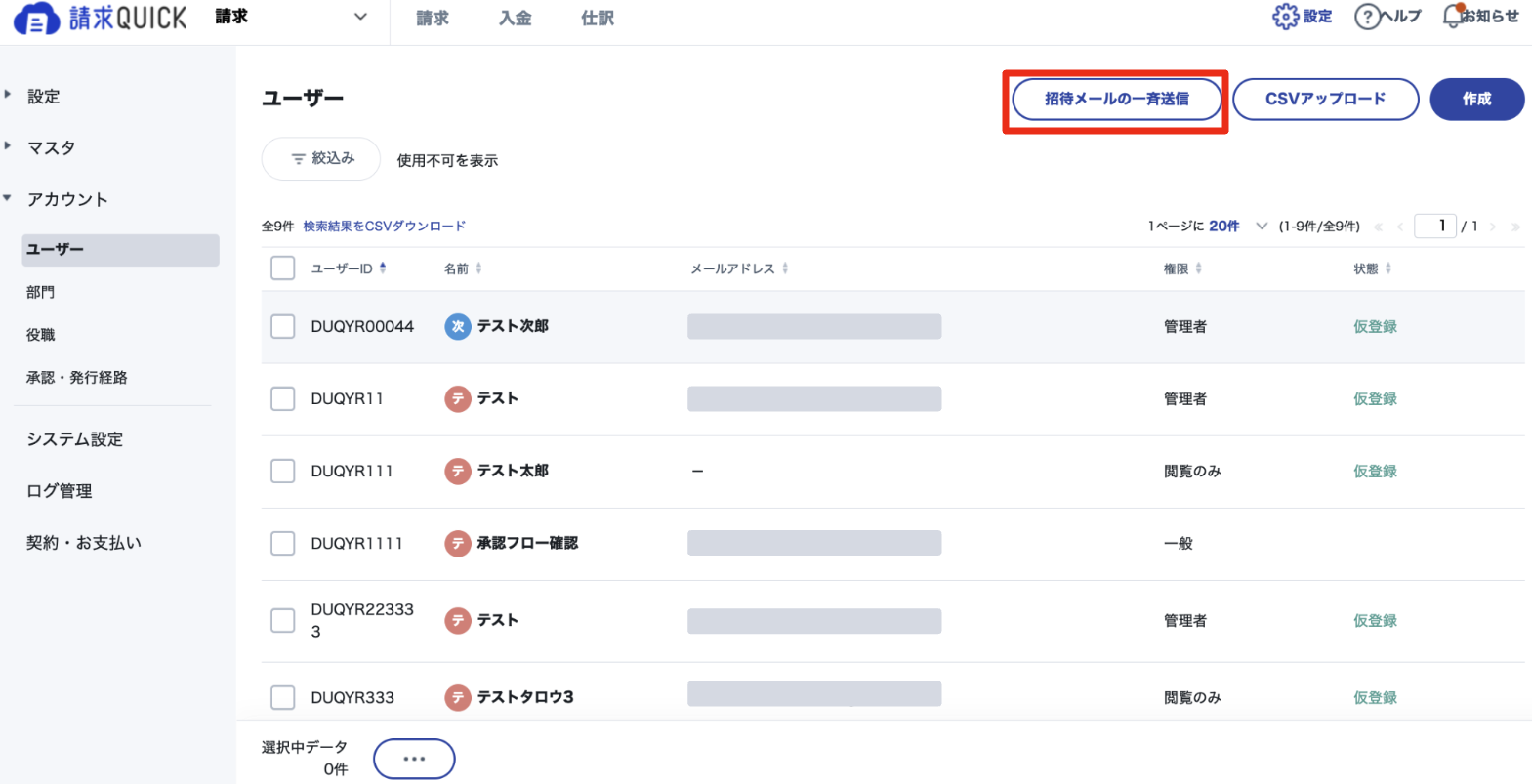Image resolution: width=1532 pixels, height=784 pixels.
Task: Sort by メールアドレス column arrows
Action: tap(785, 268)
